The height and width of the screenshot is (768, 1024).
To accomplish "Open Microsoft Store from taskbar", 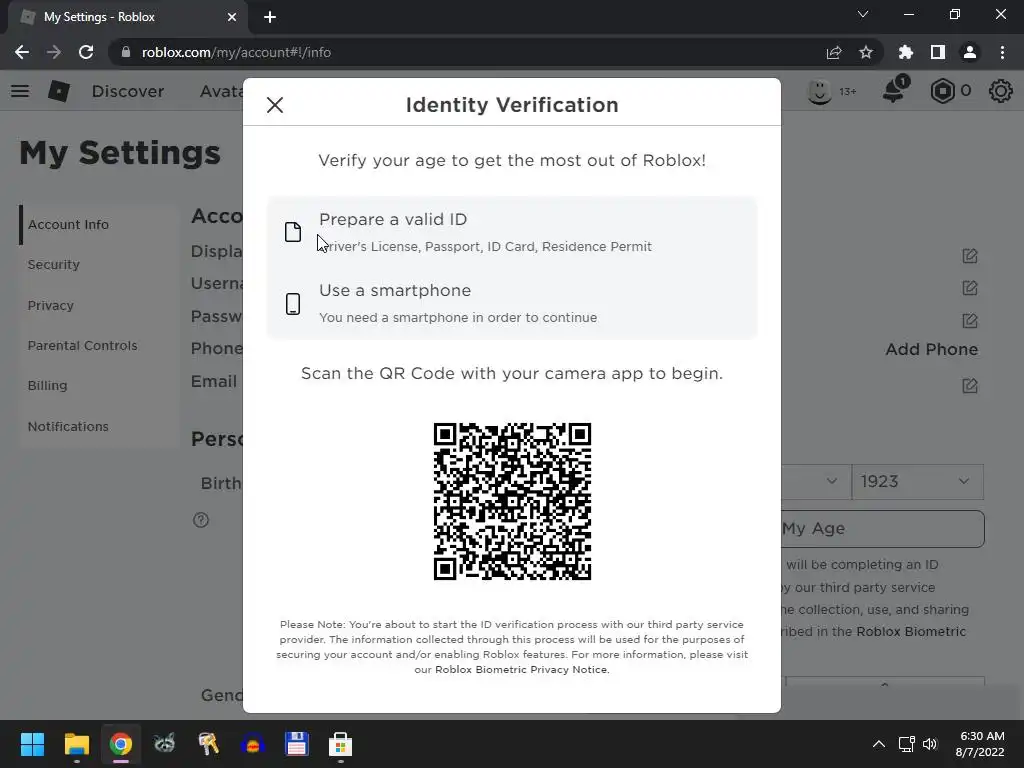I will pyautogui.click(x=340, y=744).
